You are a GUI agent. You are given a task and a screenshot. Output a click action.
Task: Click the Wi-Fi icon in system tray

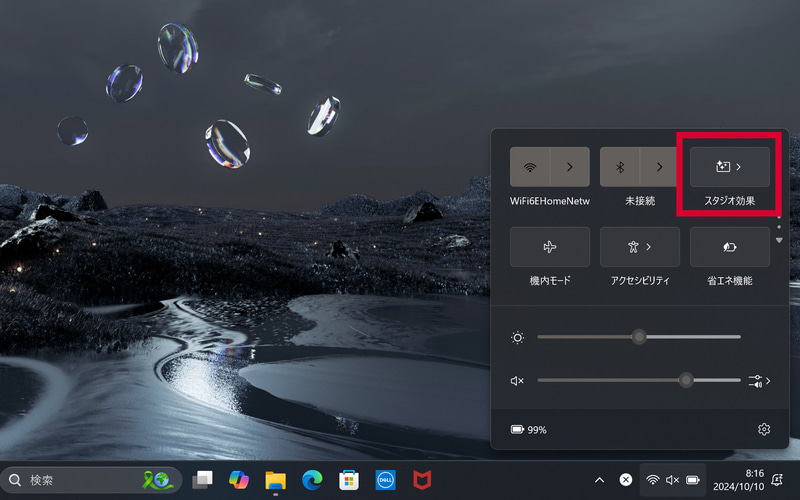653,480
